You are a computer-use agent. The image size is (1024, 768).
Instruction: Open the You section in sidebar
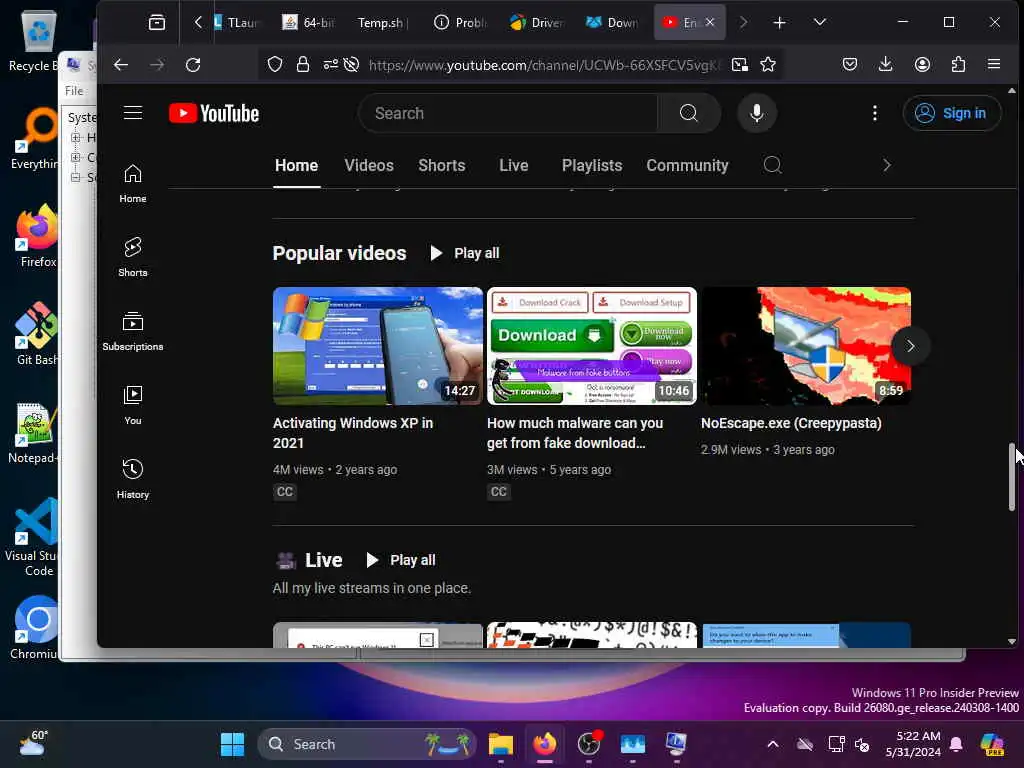[x=133, y=406]
